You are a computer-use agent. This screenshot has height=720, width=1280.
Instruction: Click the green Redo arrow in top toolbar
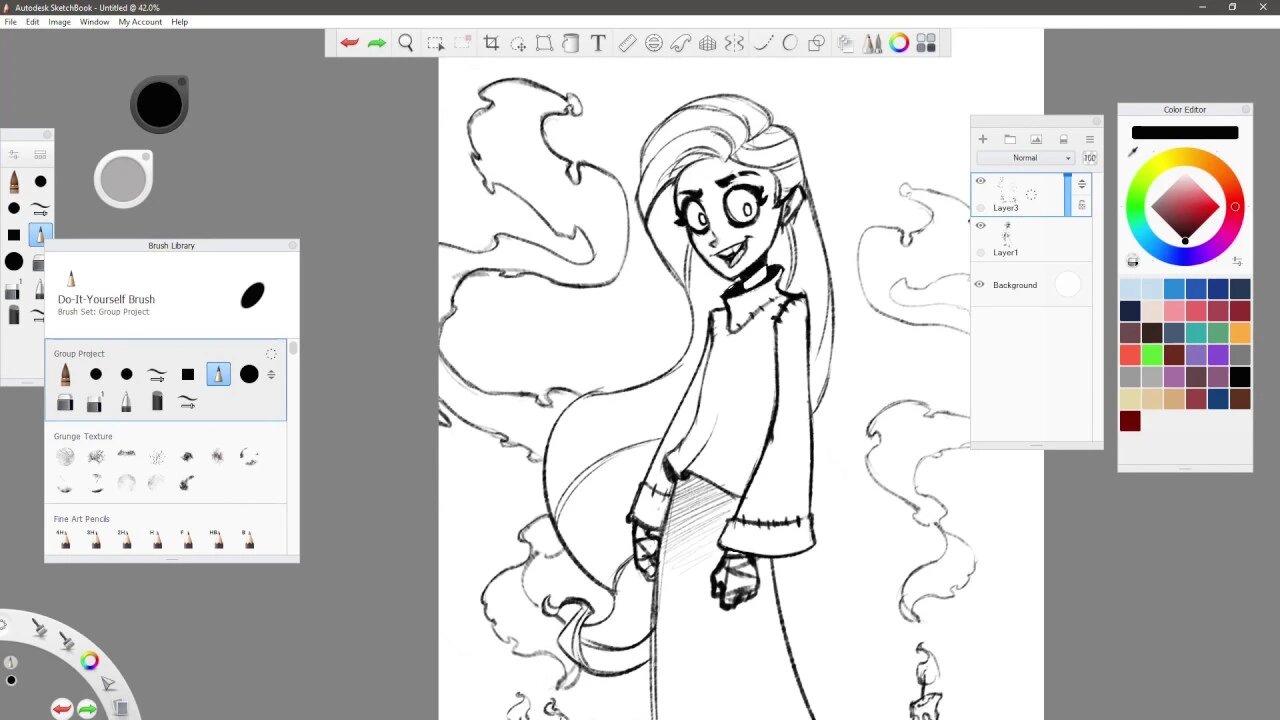click(377, 43)
